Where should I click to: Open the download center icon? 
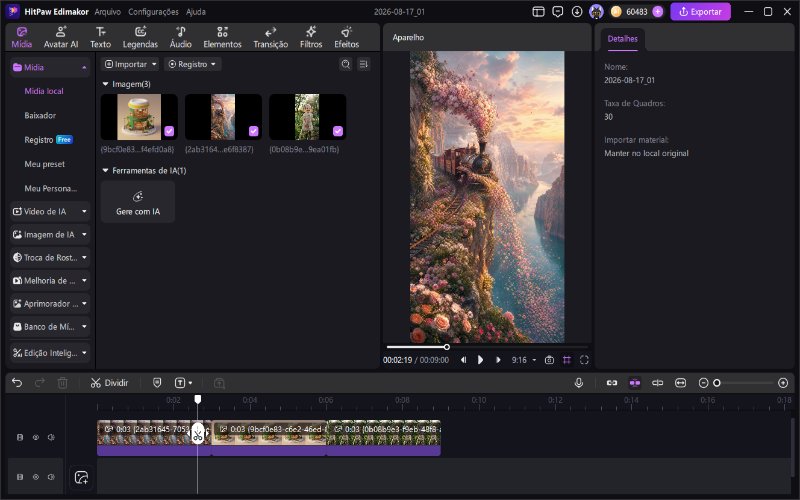click(x=577, y=11)
